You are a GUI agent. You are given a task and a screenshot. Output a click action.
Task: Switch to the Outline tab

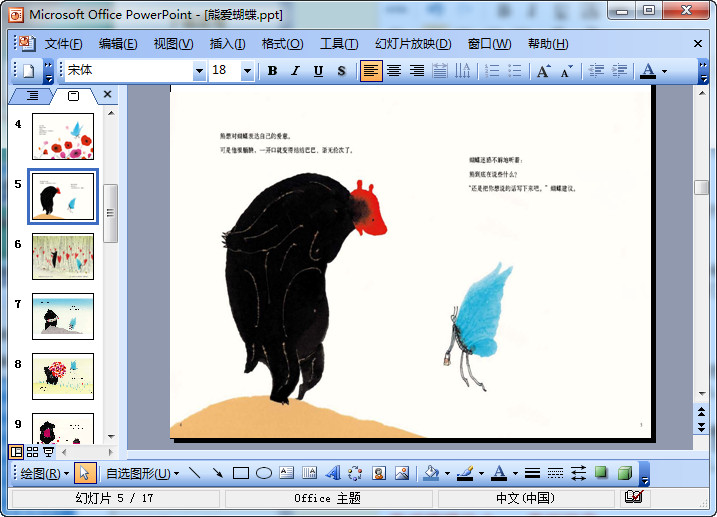[x=32, y=96]
